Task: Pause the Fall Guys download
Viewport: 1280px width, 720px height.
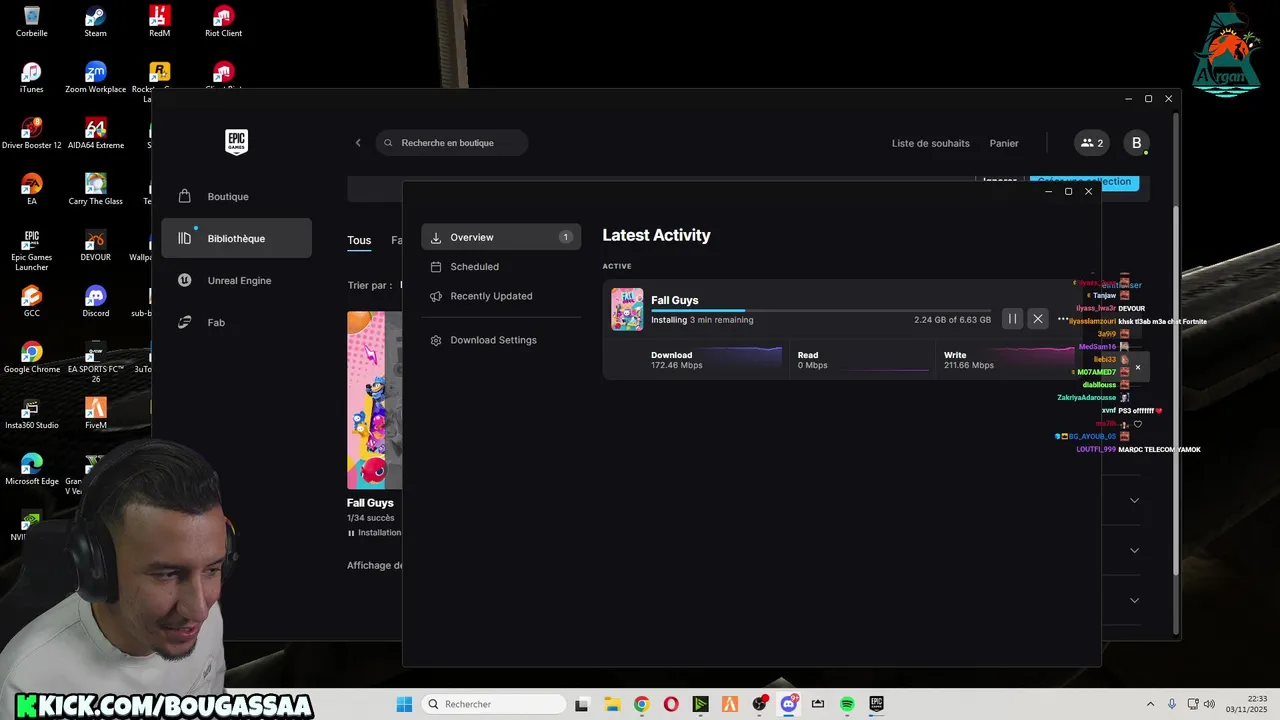Action: point(1012,319)
